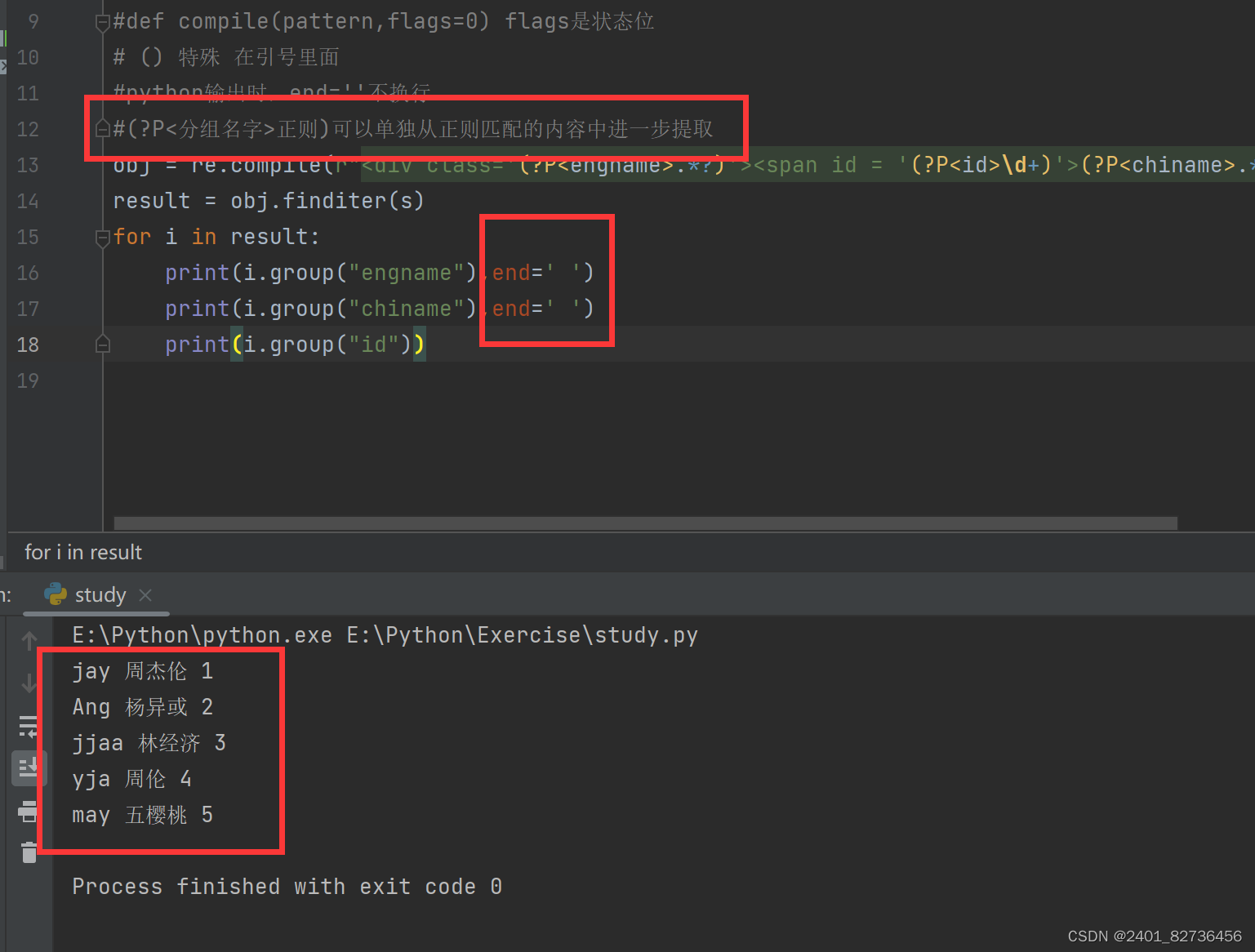Click the print(i.group("engname") statement
1255x952 pixels.
point(321,273)
